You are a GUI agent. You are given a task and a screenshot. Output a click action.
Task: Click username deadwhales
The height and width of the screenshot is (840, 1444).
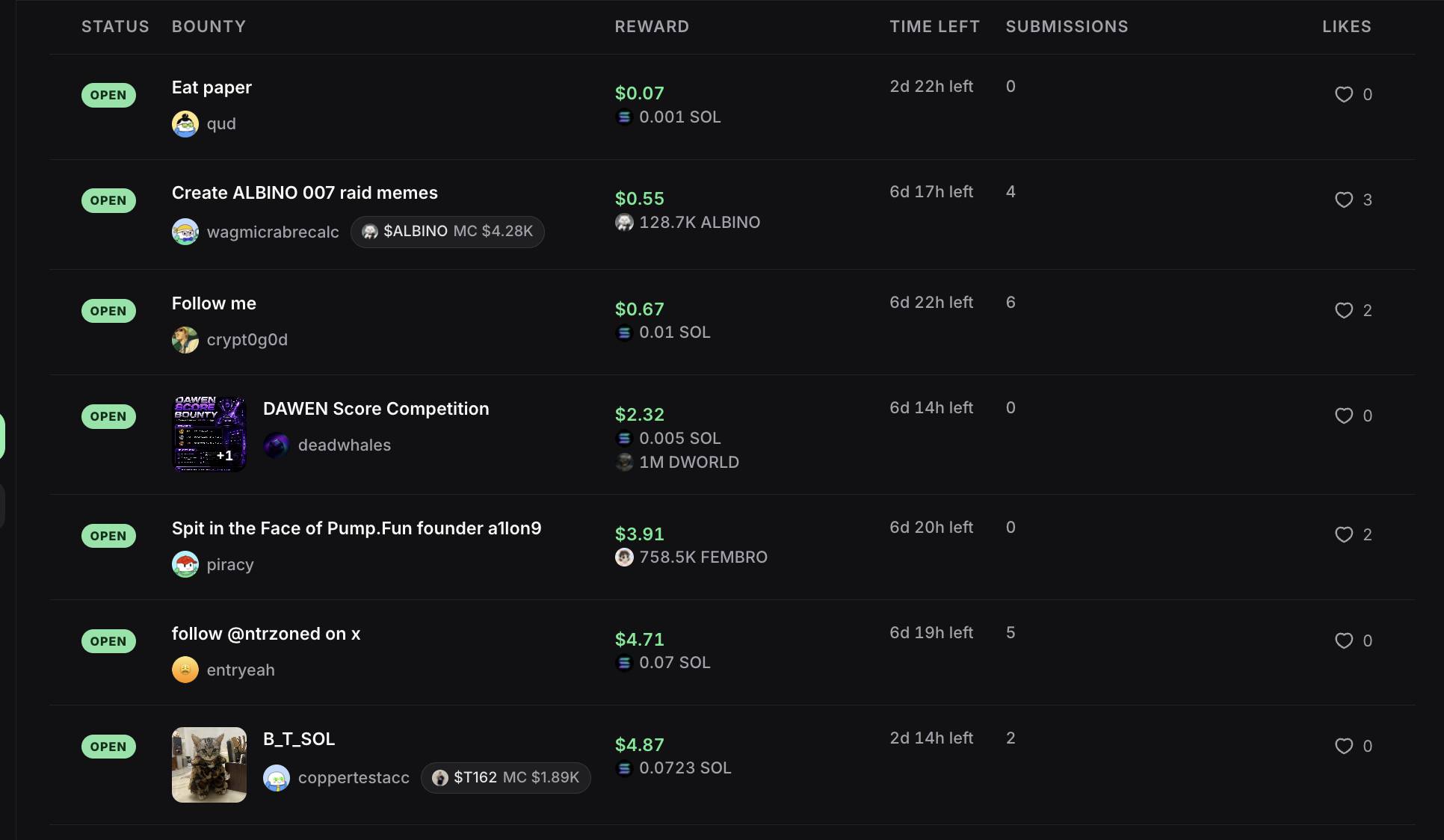(345, 445)
